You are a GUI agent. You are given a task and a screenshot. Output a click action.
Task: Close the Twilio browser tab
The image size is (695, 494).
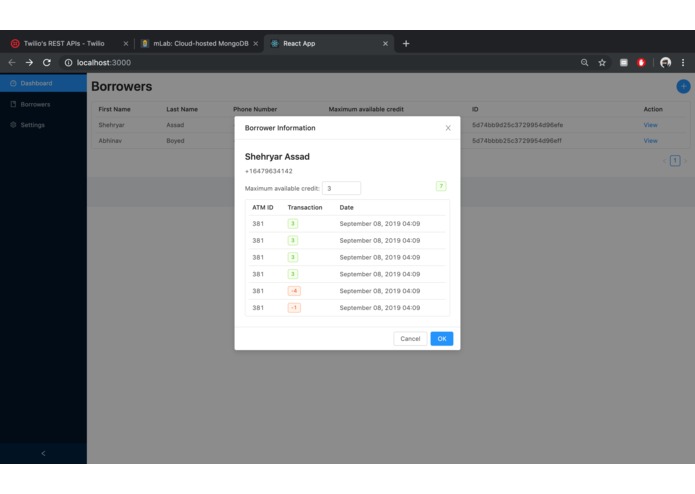click(x=125, y=43)
